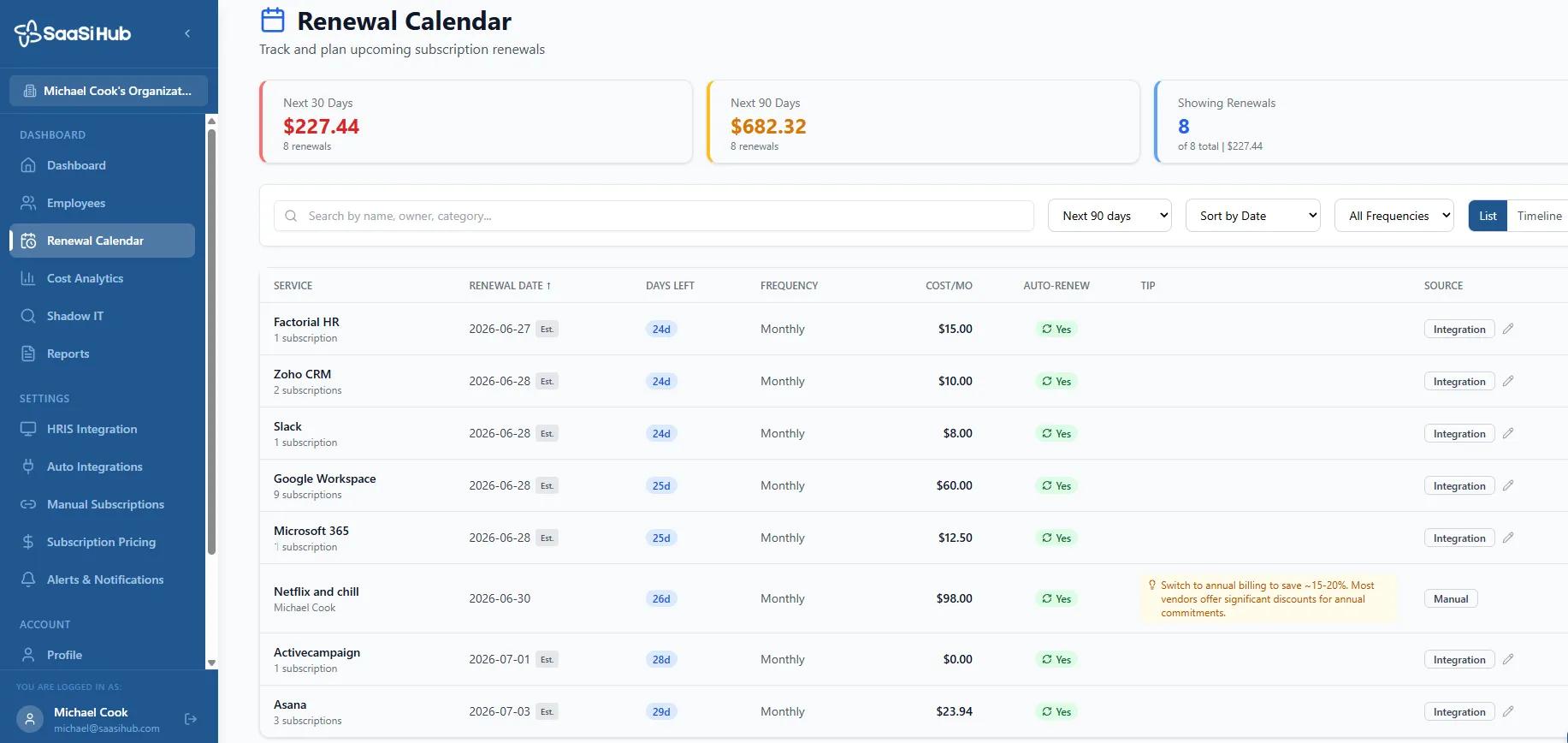Edit the Factorial HR row pencil icon
Viewport: 1568px width, 743px height.
(x=1508, y=329)
